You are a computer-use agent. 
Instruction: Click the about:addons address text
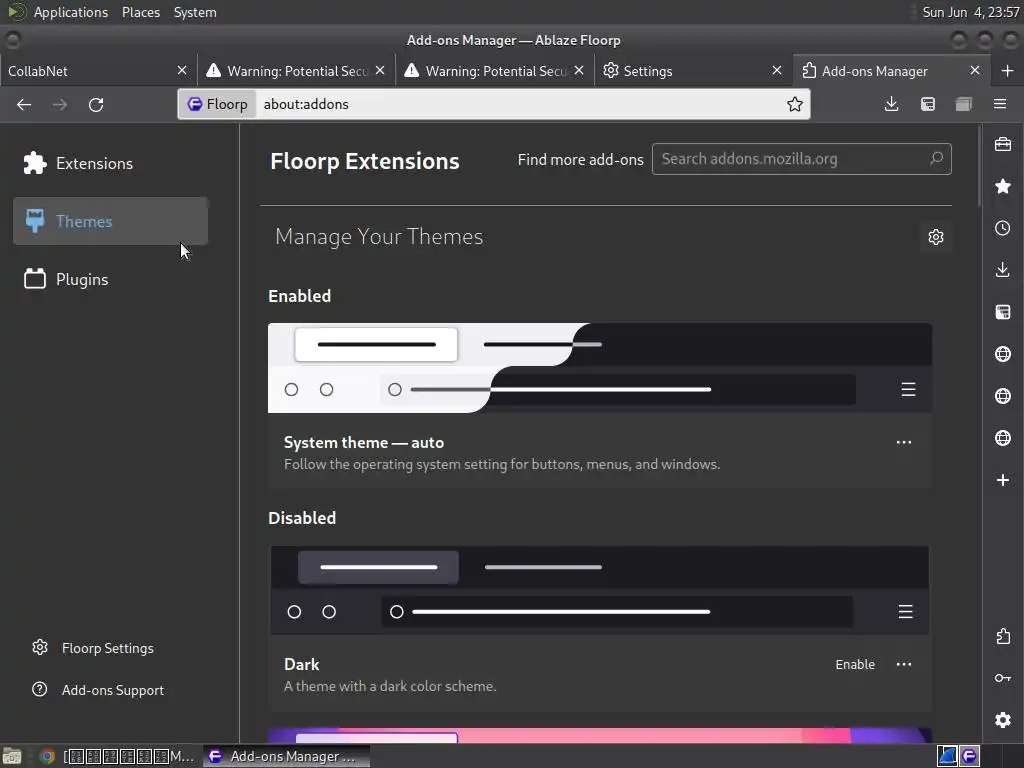[306, 104]
